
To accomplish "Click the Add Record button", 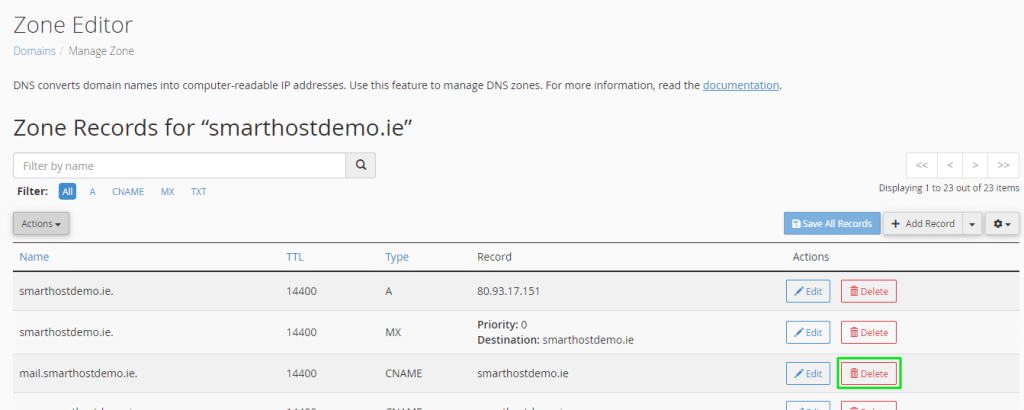I will [x=923, y=223].
